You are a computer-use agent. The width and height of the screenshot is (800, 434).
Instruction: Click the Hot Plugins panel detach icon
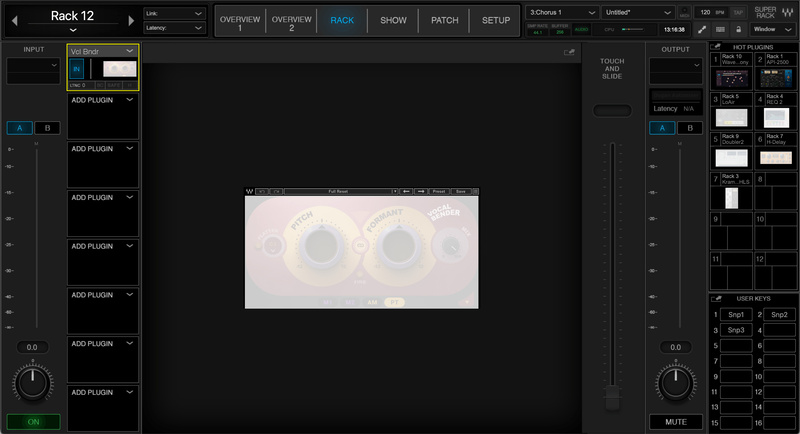[716, 47]
